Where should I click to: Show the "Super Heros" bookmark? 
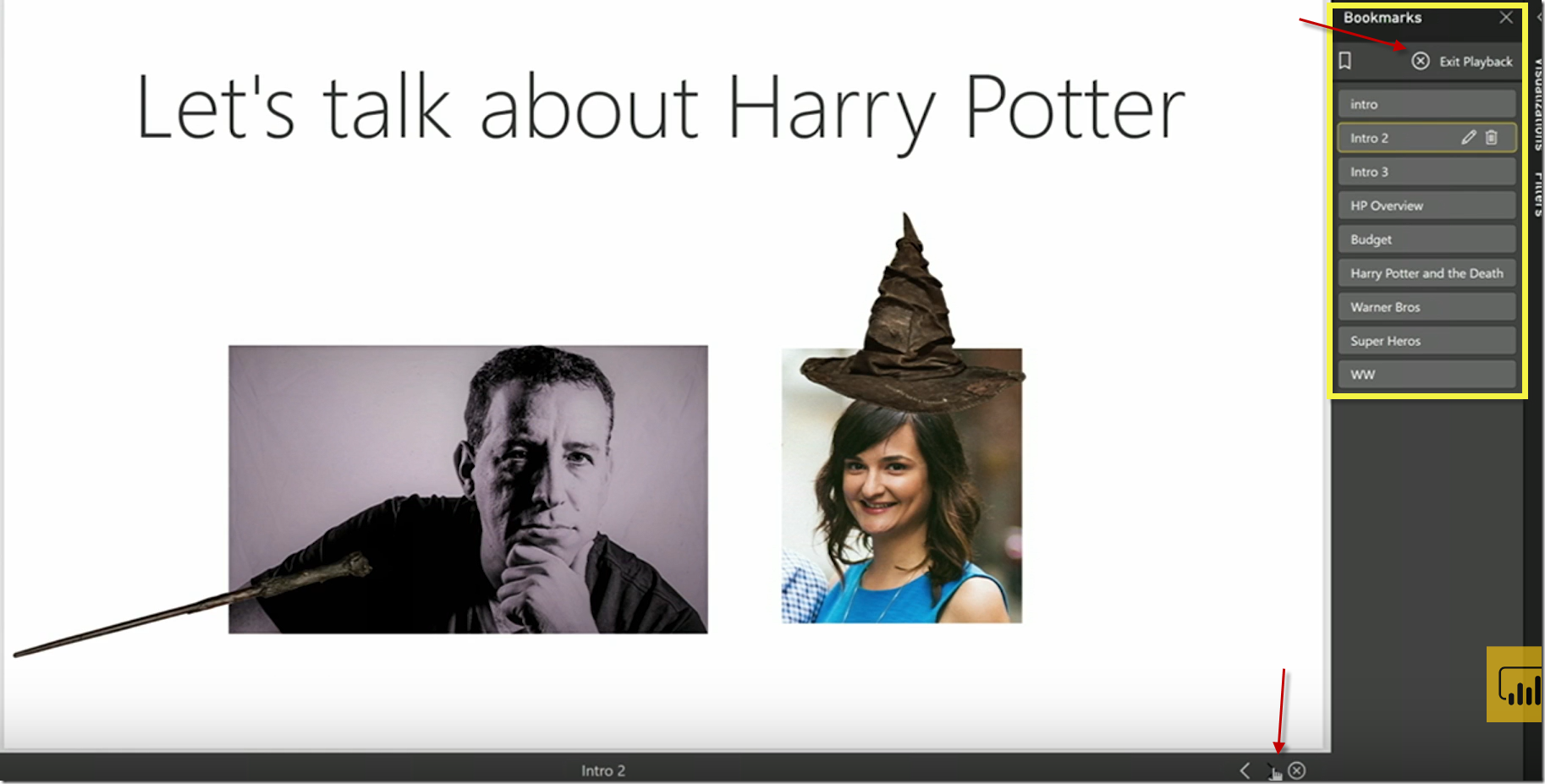[1427, 341]
